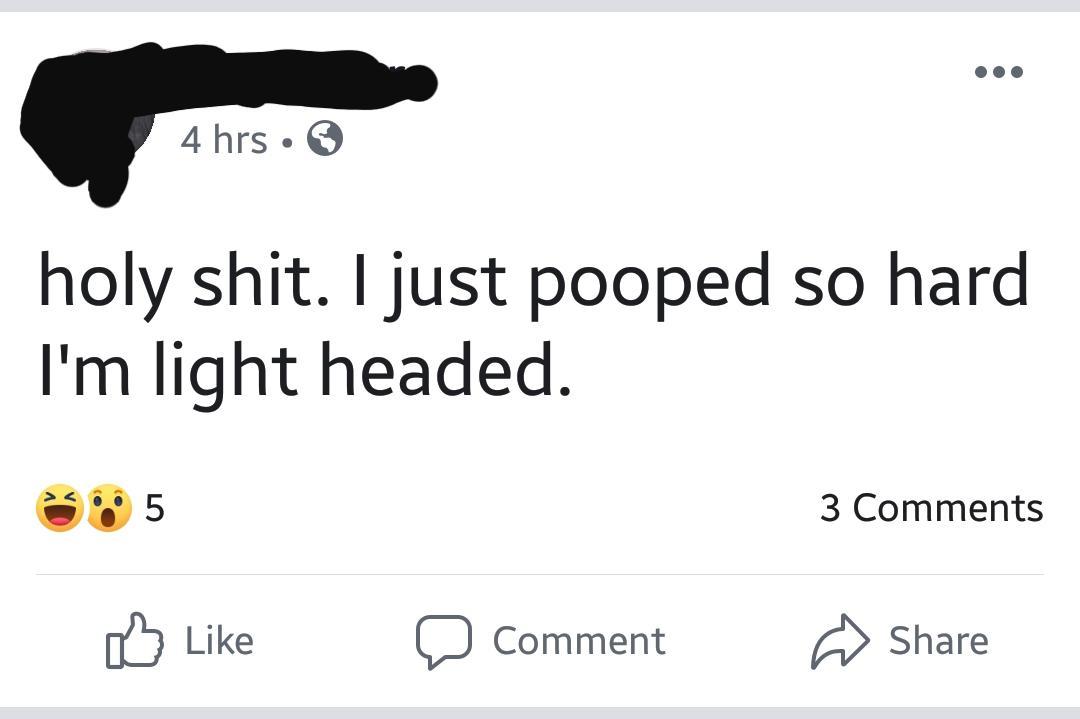Click the post line starting "holy shit"
The height and width of the screenshot is (719, 1080).
pos(532,281)
